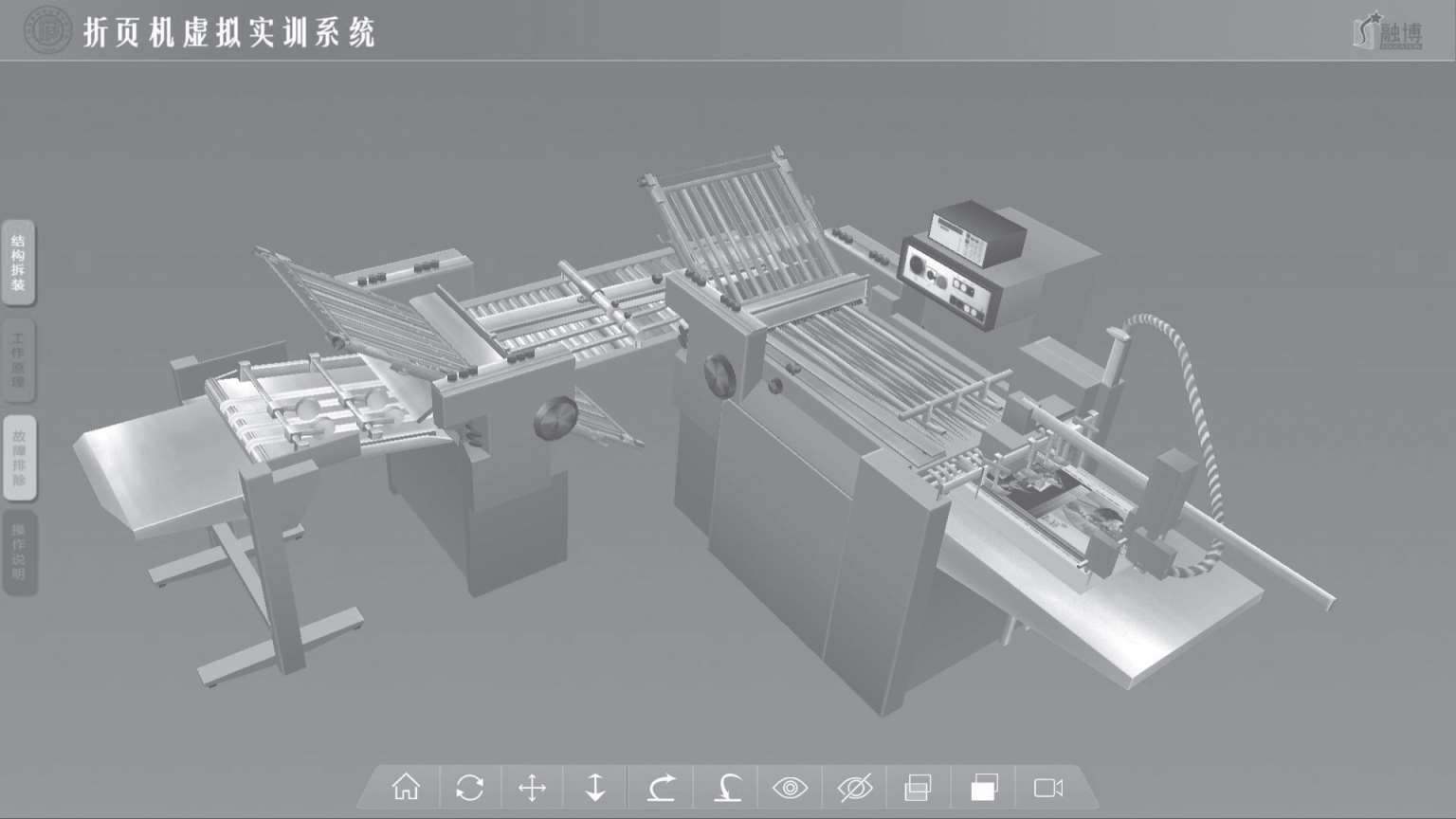Viewport: 1456px width, 819px height.
Task: Click the clockwise curved arrow icon
Action: (x=662, y=788)
